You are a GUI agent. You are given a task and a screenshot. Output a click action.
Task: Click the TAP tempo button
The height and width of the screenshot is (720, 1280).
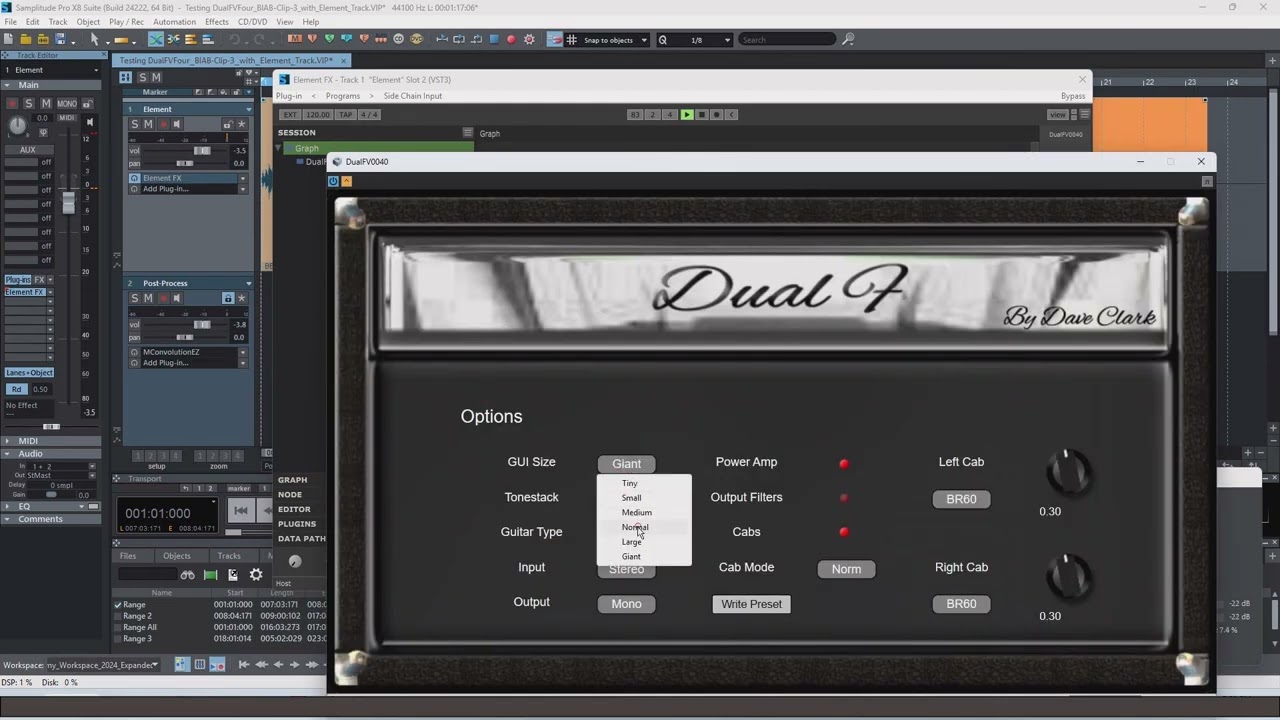346,115
